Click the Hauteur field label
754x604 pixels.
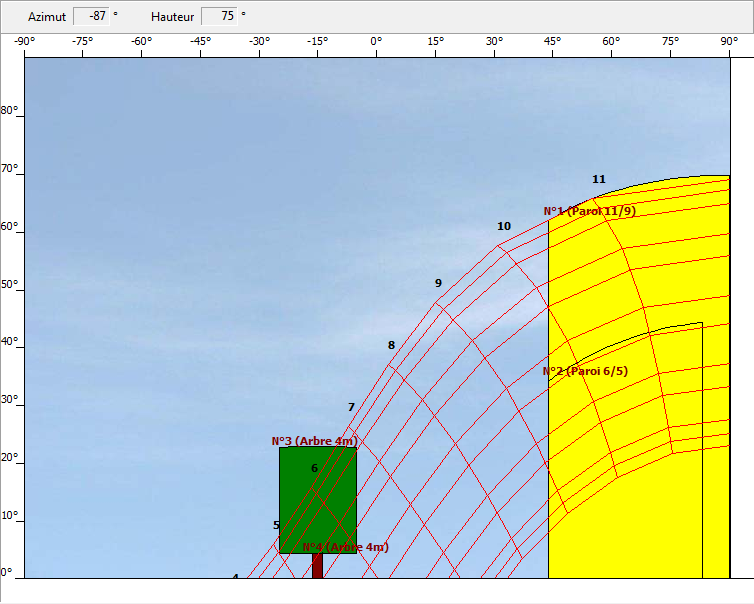[172, 17]
